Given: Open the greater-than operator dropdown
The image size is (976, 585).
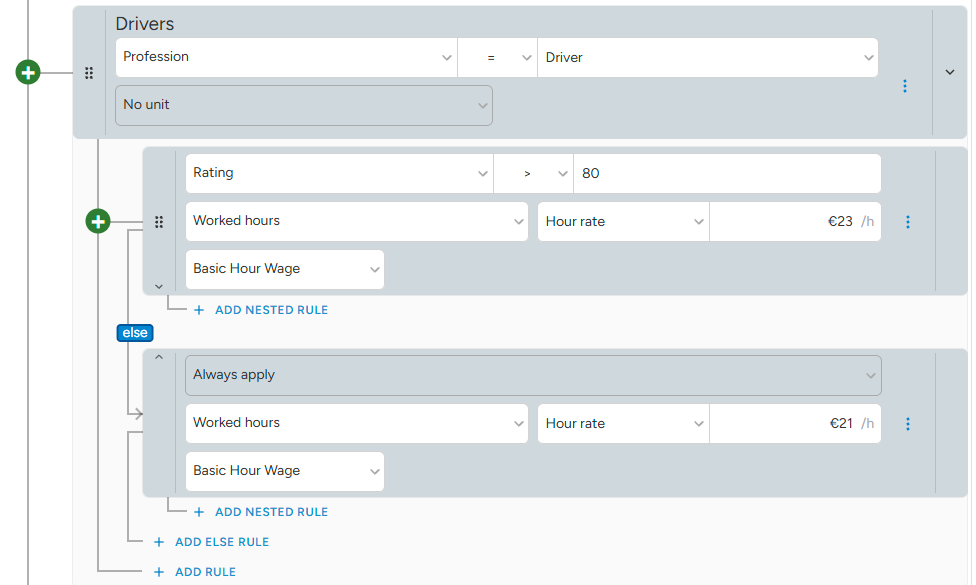Looking at the screenshot, I should [x=533, y=174].
